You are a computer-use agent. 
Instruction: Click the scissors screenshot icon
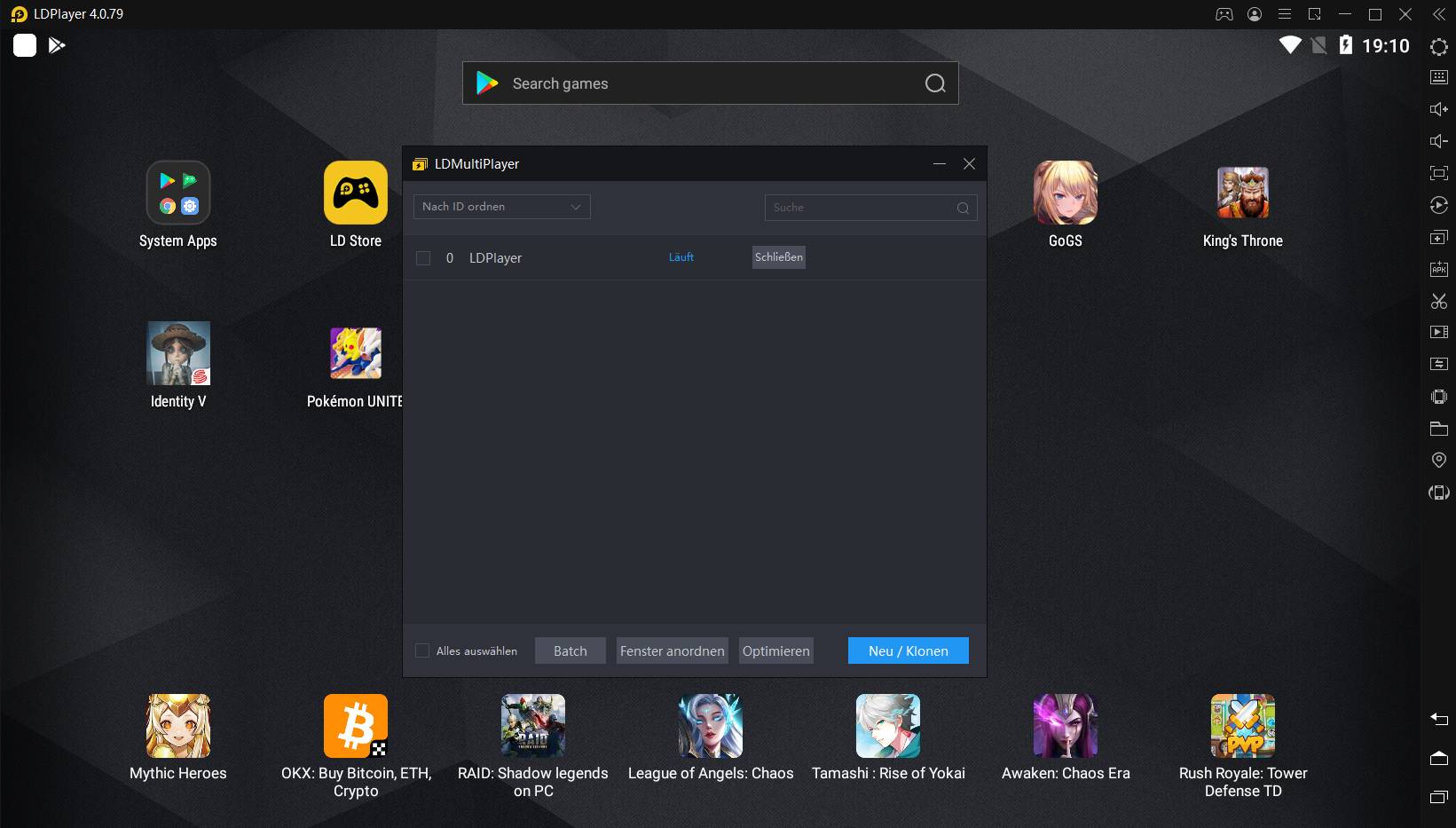(x=1439, y=301)
